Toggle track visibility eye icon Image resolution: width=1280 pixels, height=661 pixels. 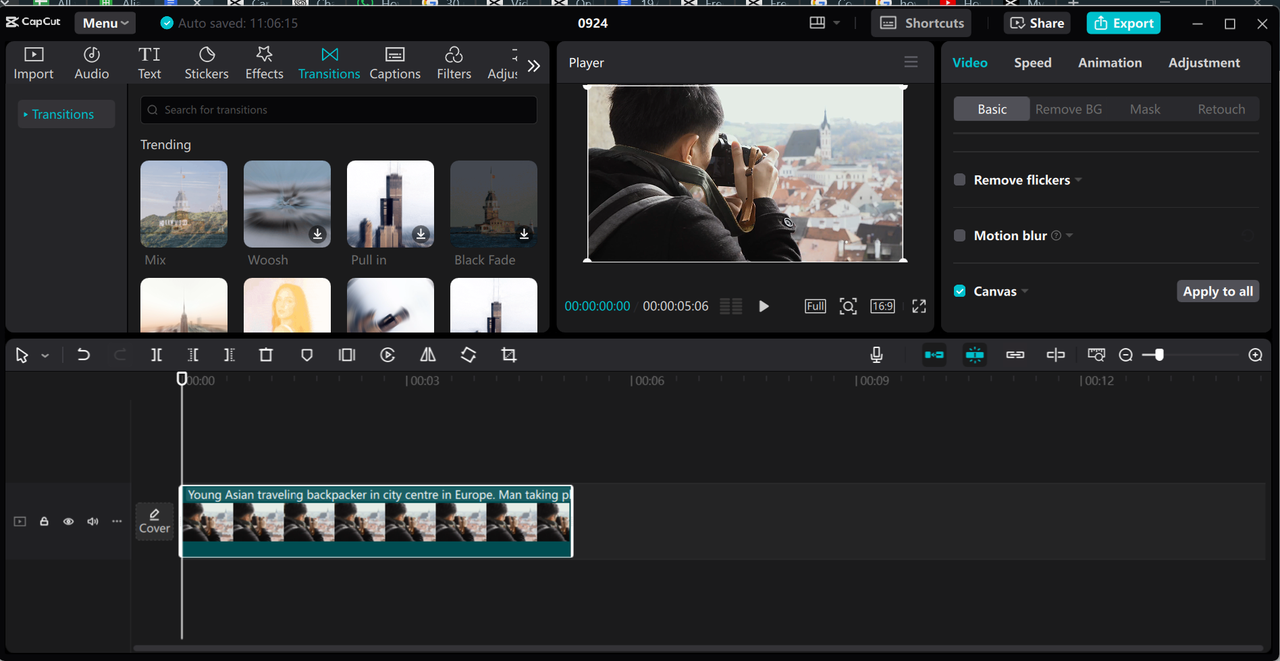coord(68,521)
